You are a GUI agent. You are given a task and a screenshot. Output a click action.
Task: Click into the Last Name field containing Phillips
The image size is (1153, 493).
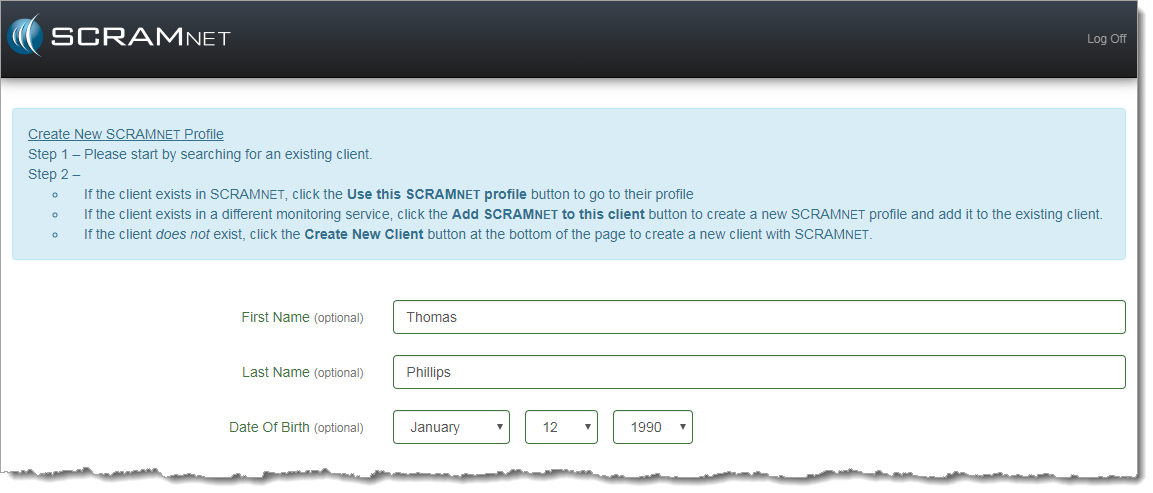coord(758,372)
